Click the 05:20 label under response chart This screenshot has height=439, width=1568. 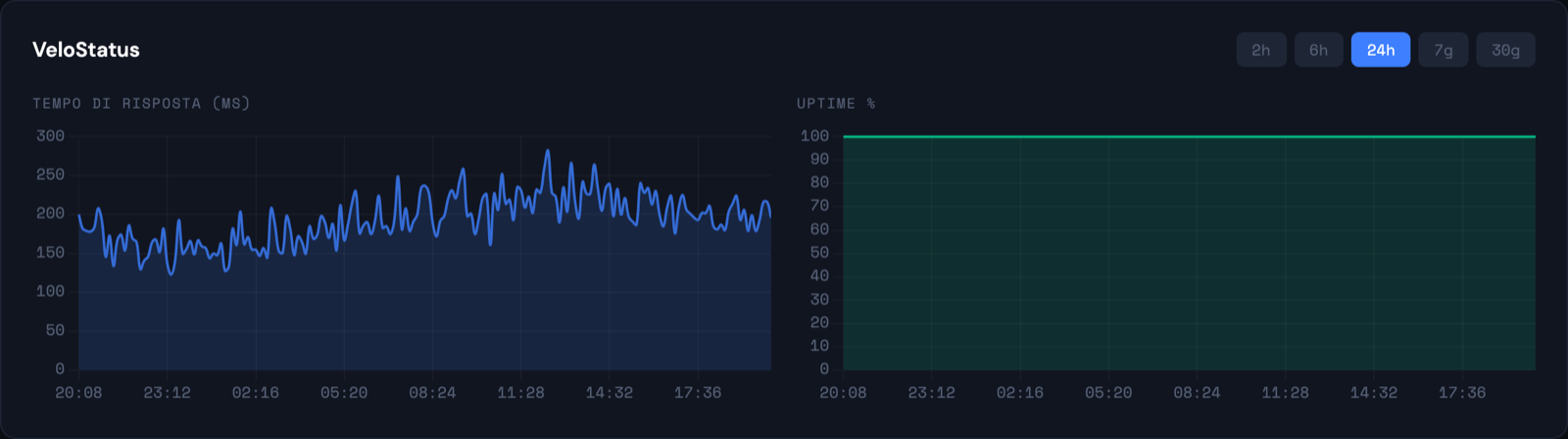pos(344,393)
